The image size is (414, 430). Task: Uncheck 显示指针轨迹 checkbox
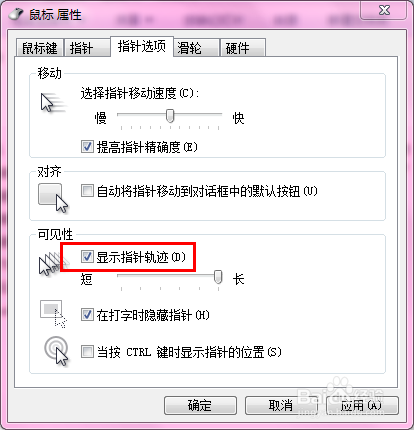pyautogui.click(x=87, y=257)
